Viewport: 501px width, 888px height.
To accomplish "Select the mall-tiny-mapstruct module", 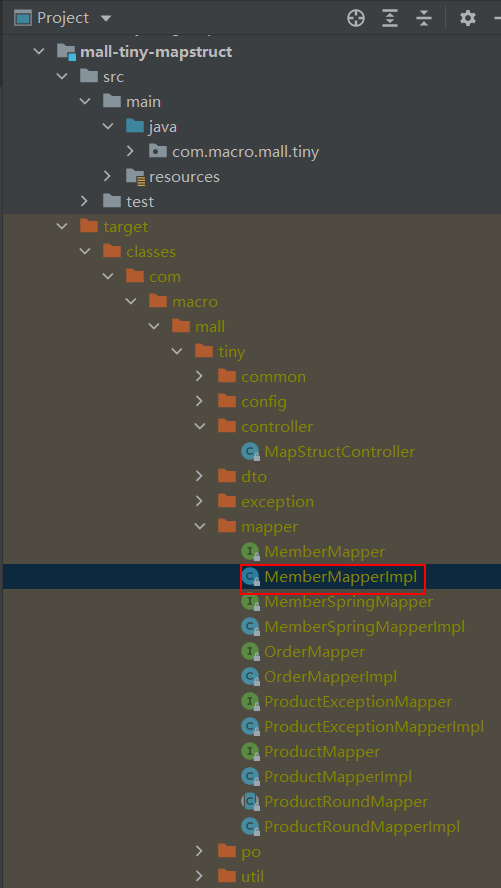I will [157, 52].
